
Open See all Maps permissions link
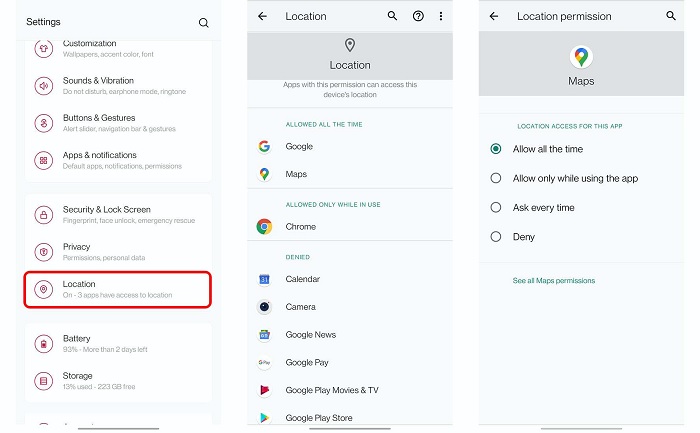point(553,281)
